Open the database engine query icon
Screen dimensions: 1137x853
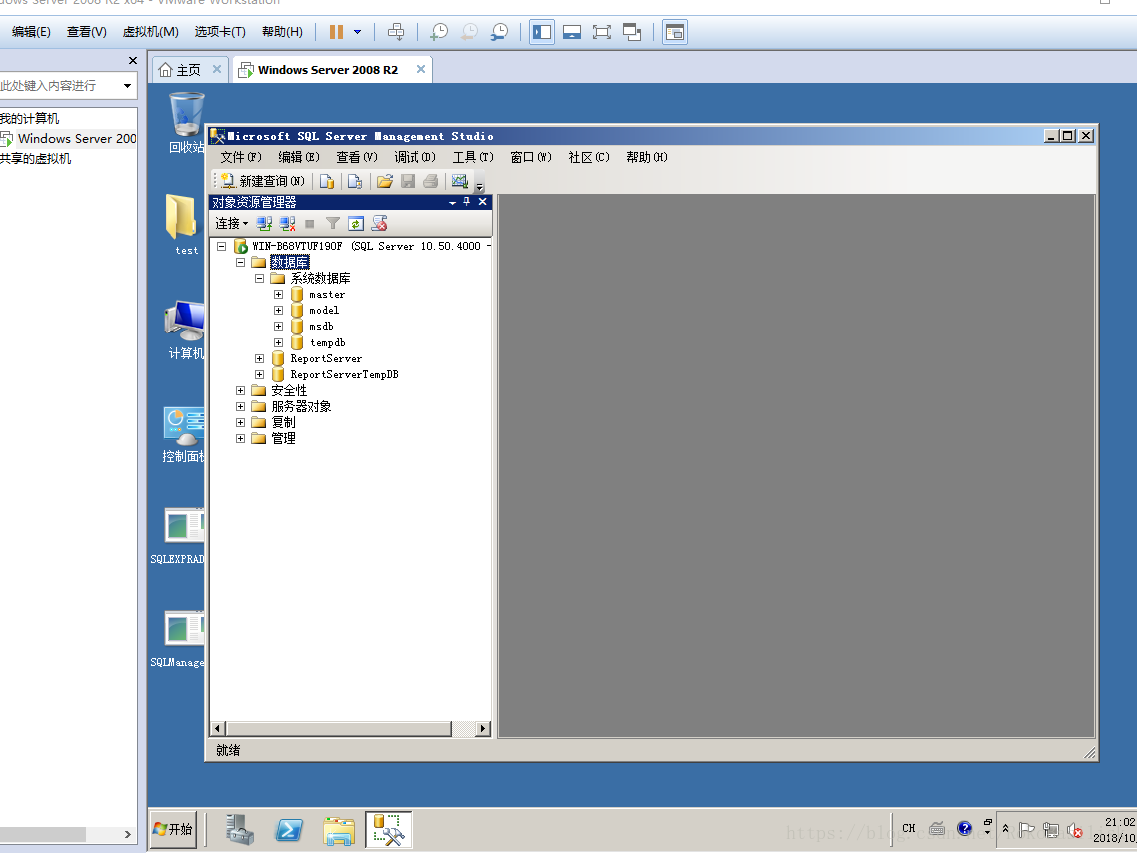coord(327,181)
